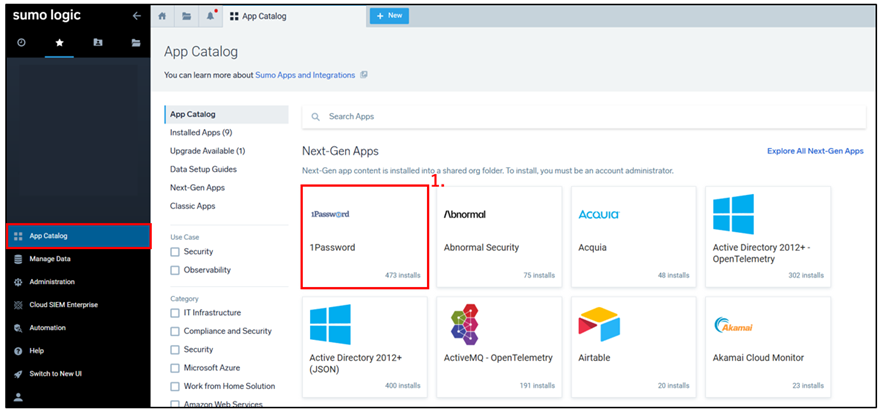Go to the Home tab icon
886x415 pixels.
(162, 16)
